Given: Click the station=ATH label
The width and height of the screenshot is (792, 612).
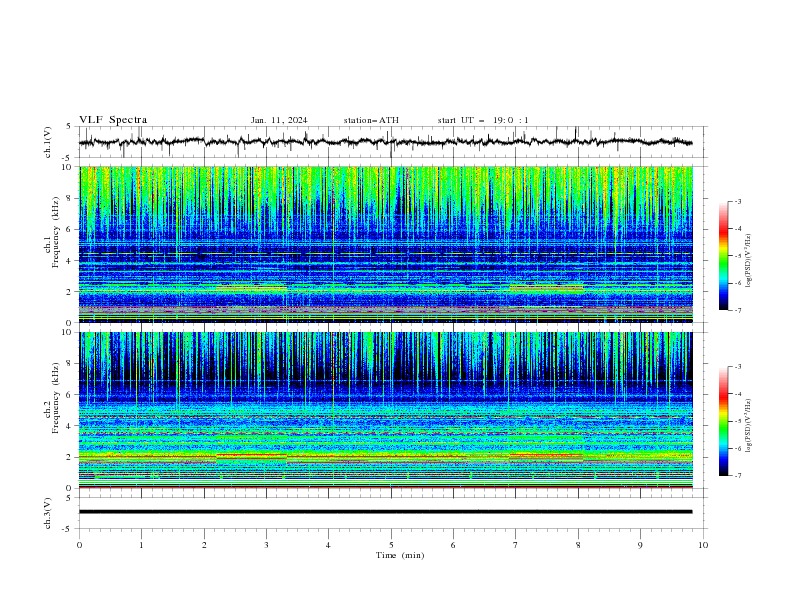Looking at the screenshot, I should 371,120.
